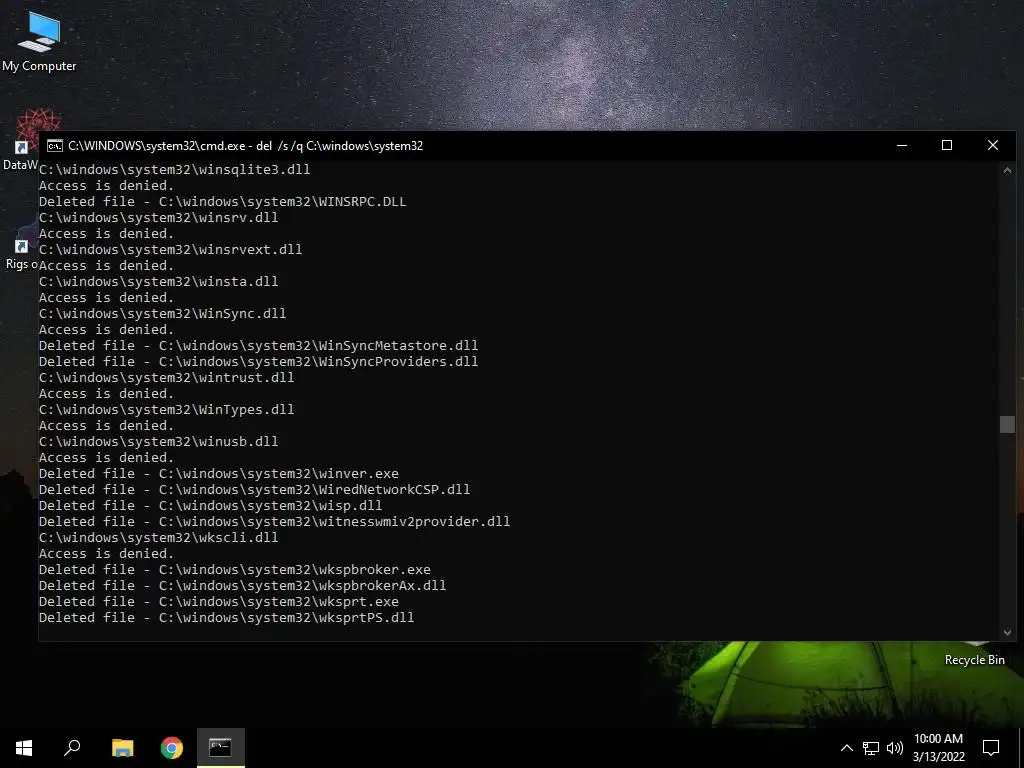Open the Rigs desktop shortcut

[x=21, y=246]
